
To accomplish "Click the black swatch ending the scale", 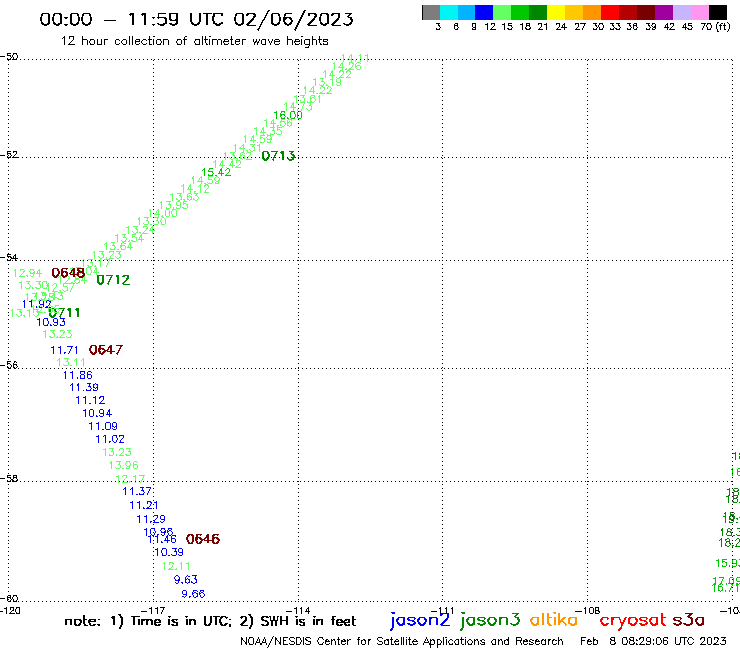I will [717, 12].
